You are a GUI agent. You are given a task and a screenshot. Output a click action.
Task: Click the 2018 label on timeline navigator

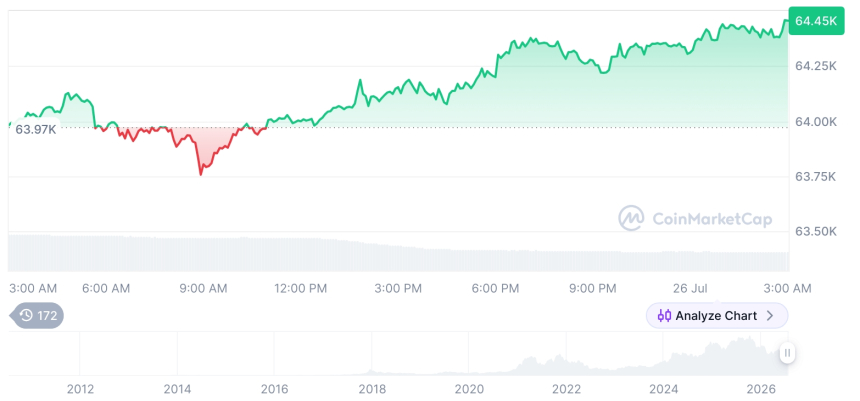click(372, 389)
